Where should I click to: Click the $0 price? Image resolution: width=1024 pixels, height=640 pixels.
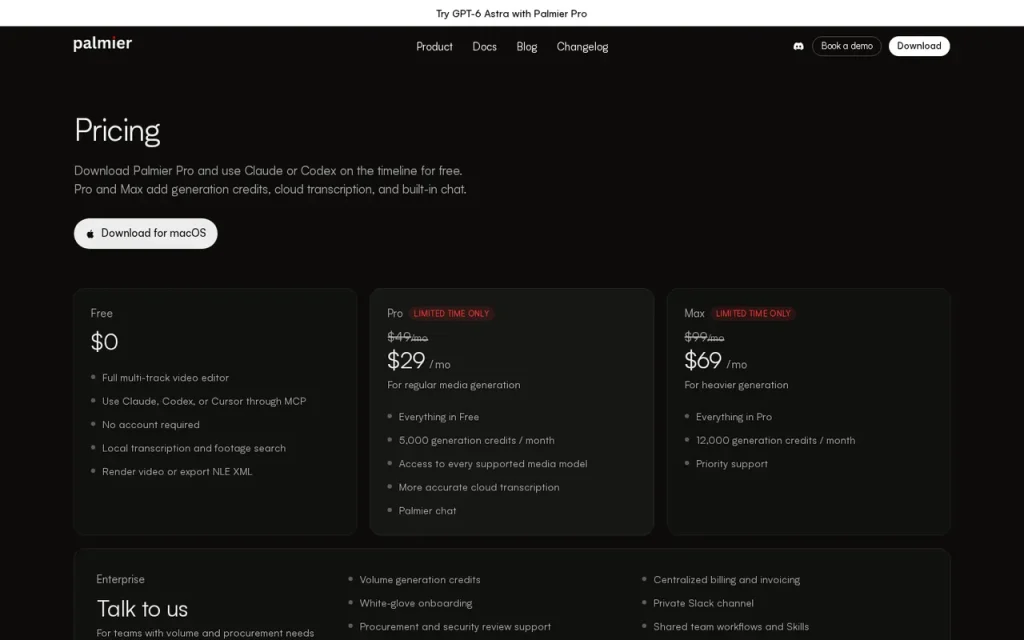(x=104, y=342)
